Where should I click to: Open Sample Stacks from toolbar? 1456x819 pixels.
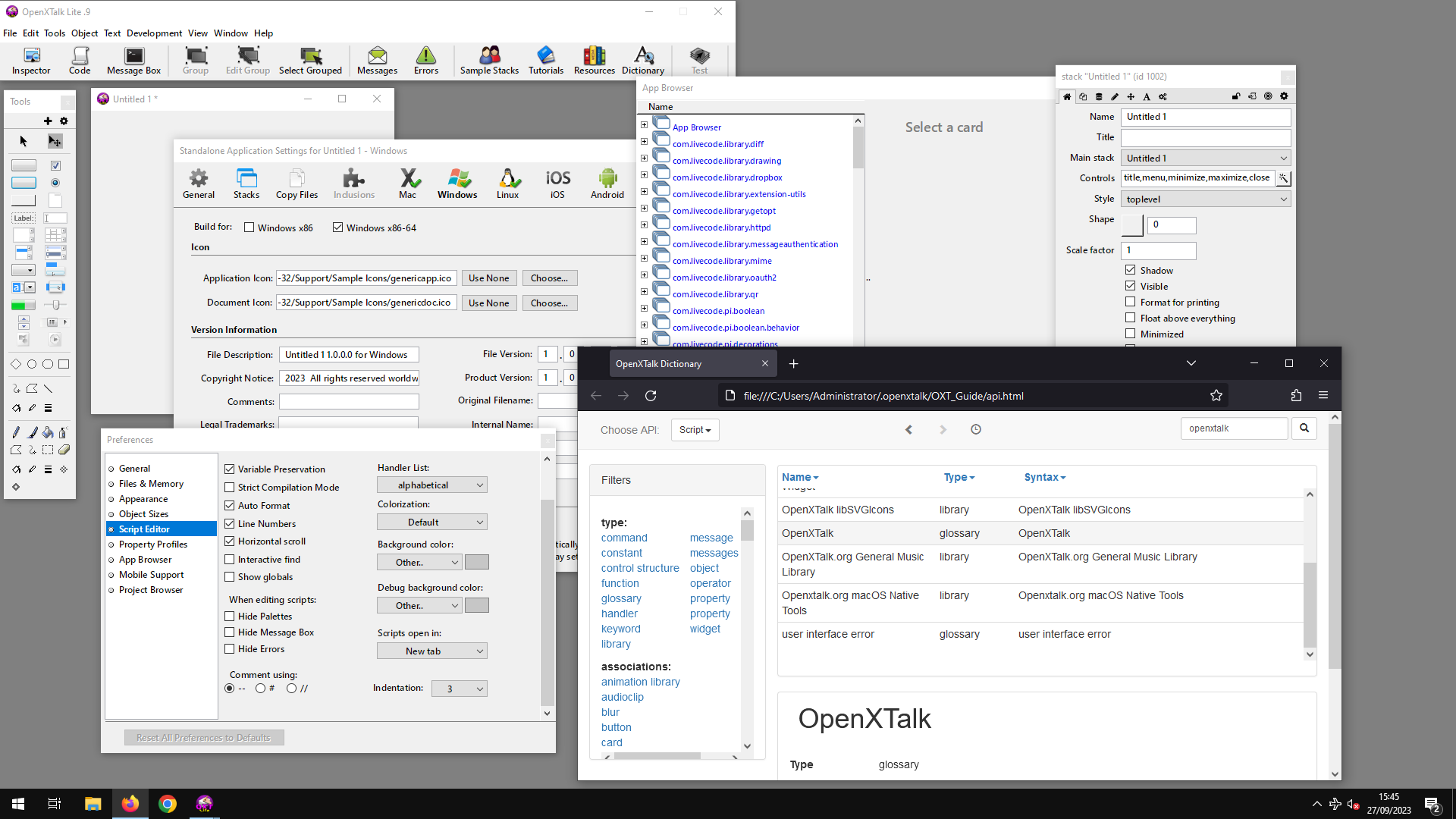pyautogui.click(x=489, y=61)
